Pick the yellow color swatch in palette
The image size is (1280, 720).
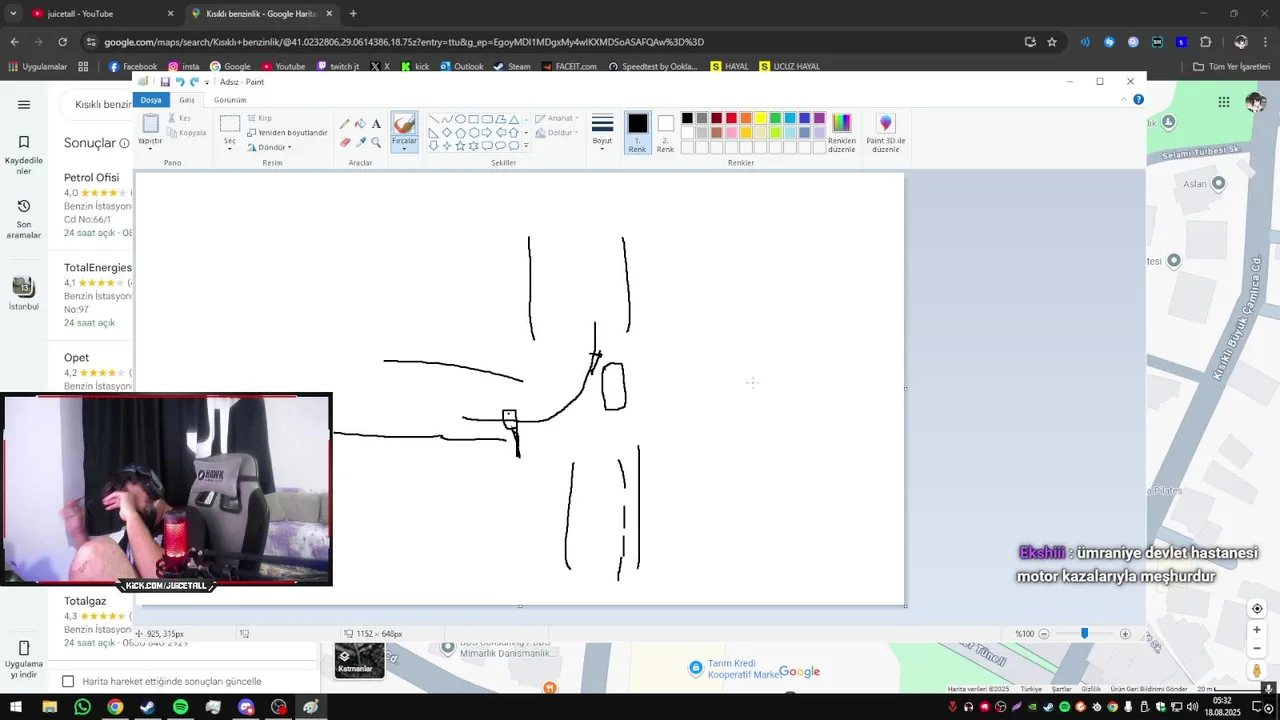tap(760, 118)
